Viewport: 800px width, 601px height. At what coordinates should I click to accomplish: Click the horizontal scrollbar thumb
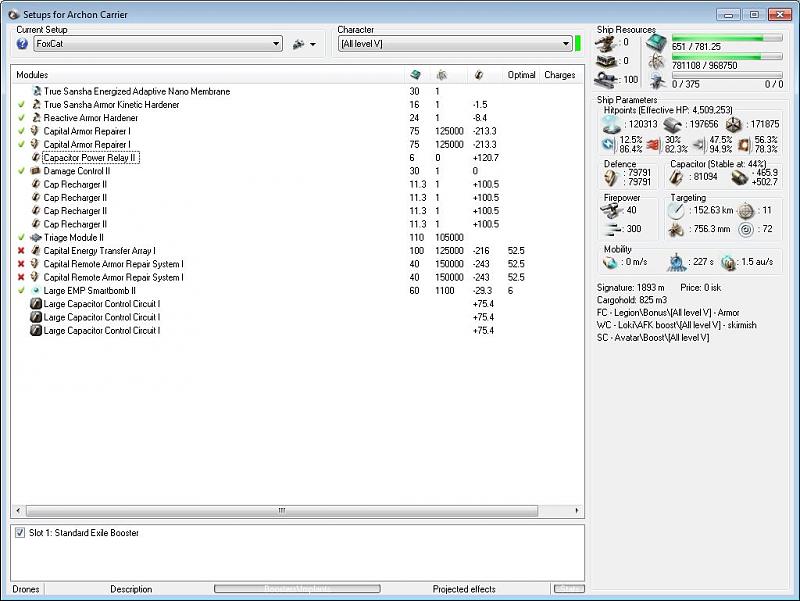282,511
